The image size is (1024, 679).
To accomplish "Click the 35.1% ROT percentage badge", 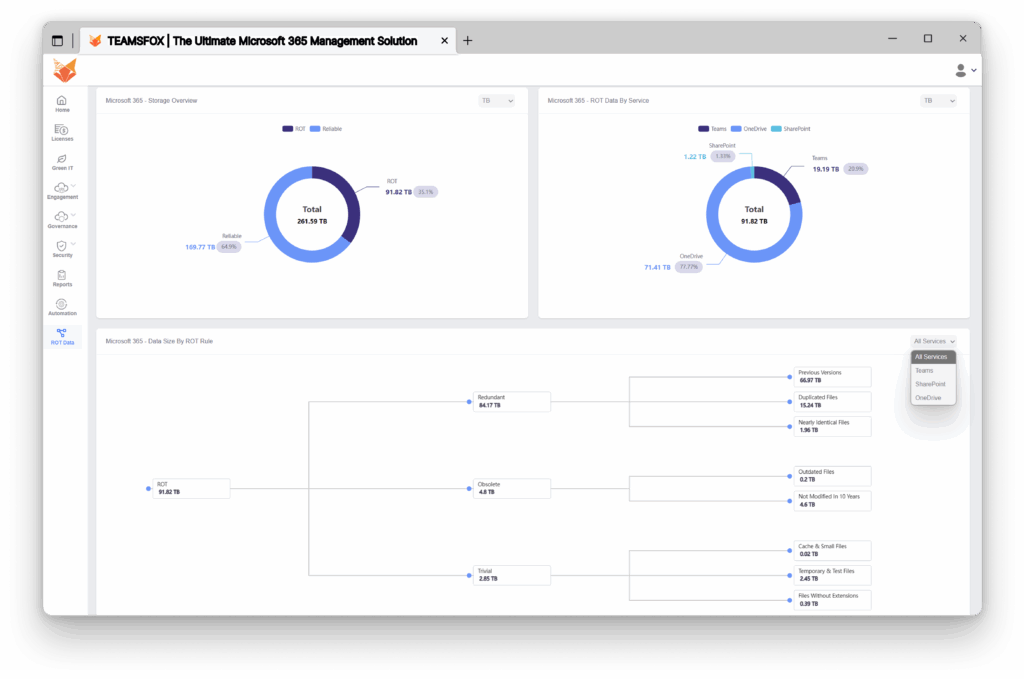I will click(x=426, y=192).
